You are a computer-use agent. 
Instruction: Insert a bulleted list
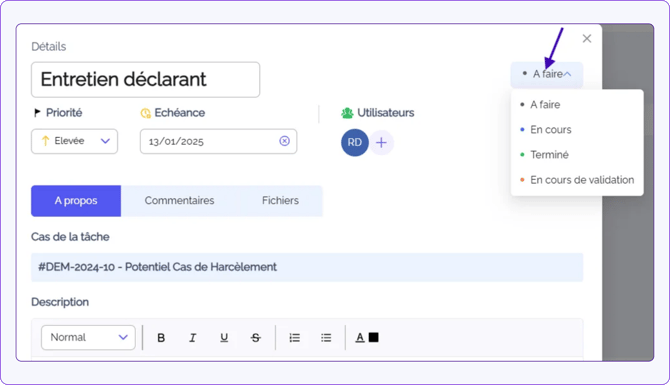click(x=326, y=338)
